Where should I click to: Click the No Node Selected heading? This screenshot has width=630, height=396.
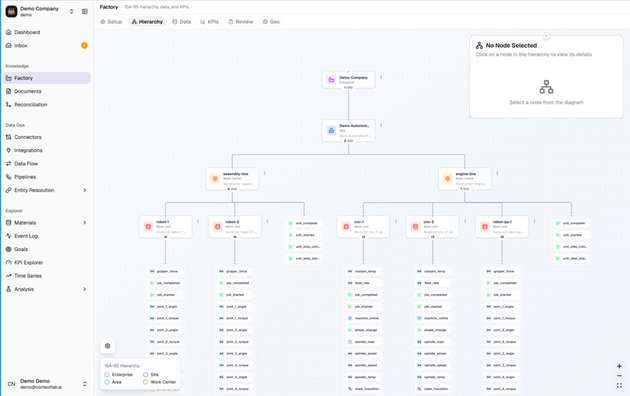tap(511, 45)
